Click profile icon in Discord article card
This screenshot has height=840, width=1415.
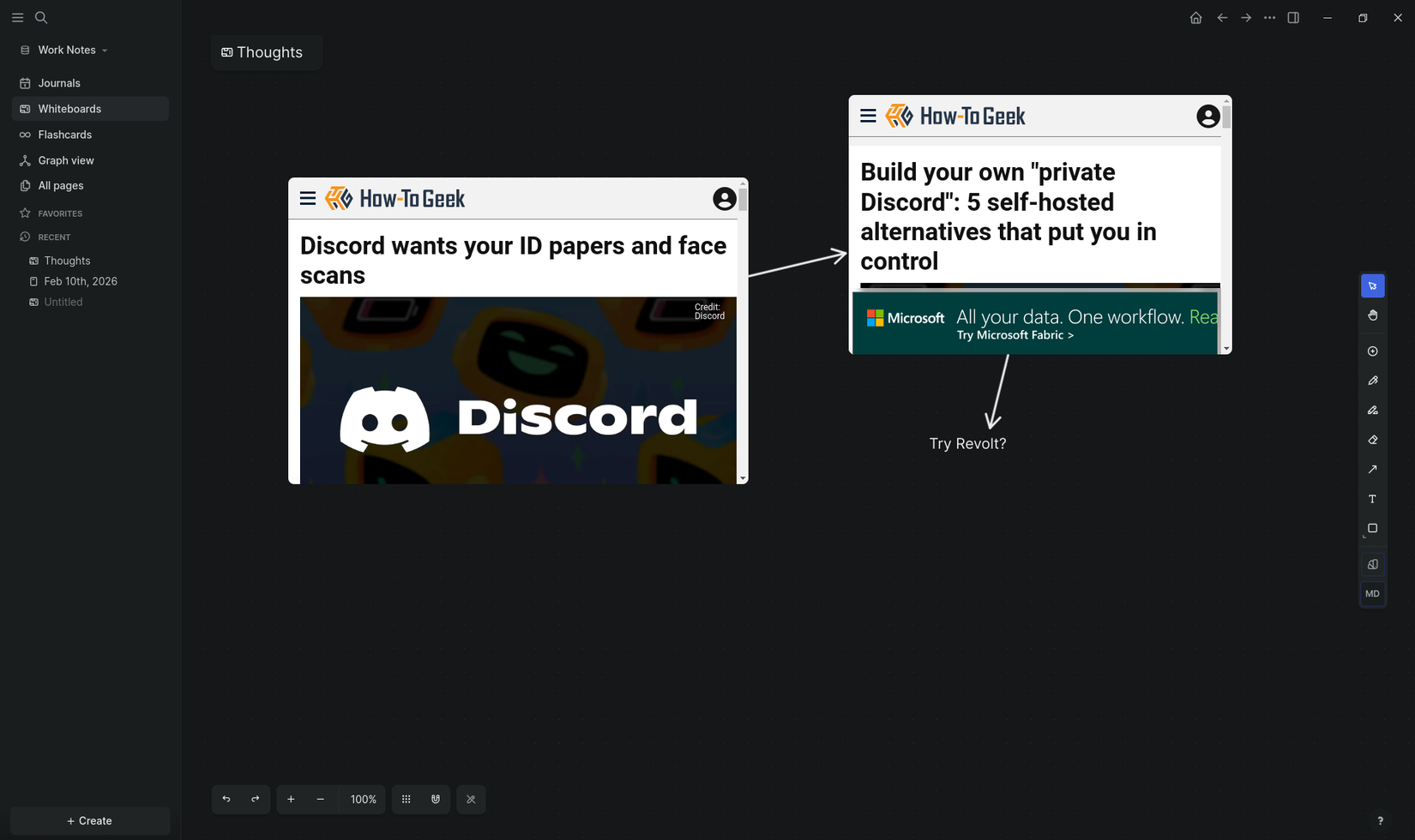(x=725, y=199)
